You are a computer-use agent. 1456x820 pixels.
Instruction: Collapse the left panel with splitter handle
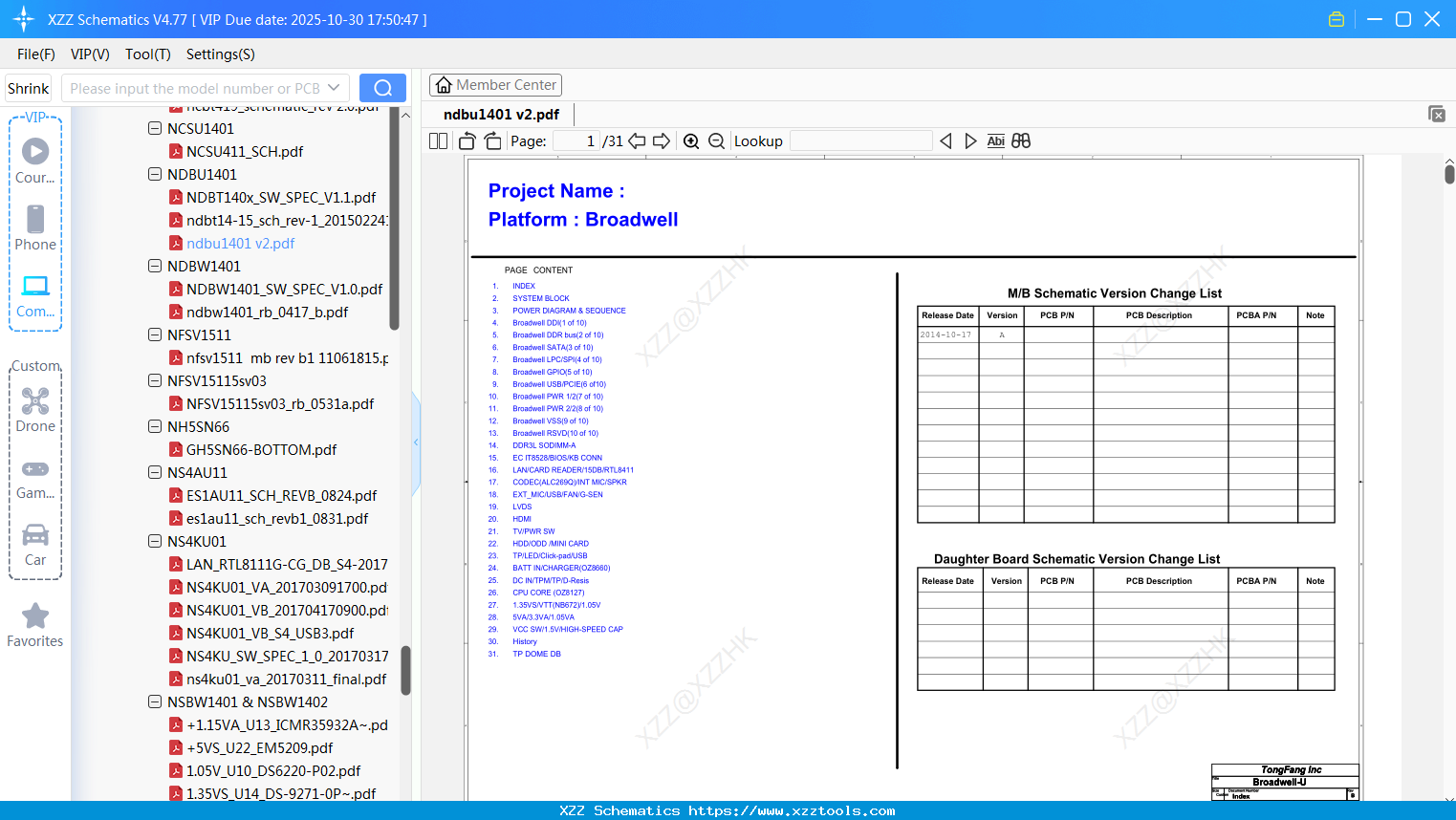point(416,442)
